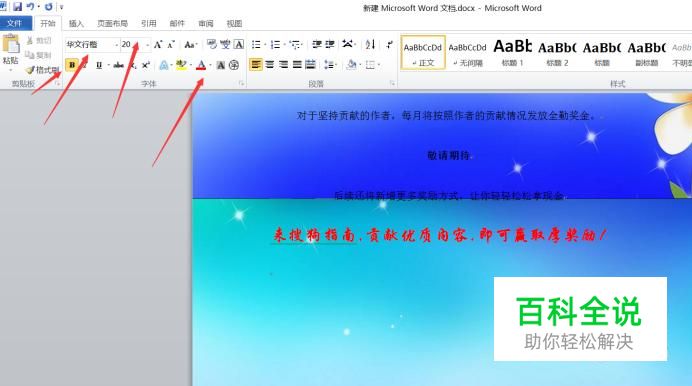The image size is (692, 386).
Task: Toggle distributed alignment
Action: (x=311, y=65)
